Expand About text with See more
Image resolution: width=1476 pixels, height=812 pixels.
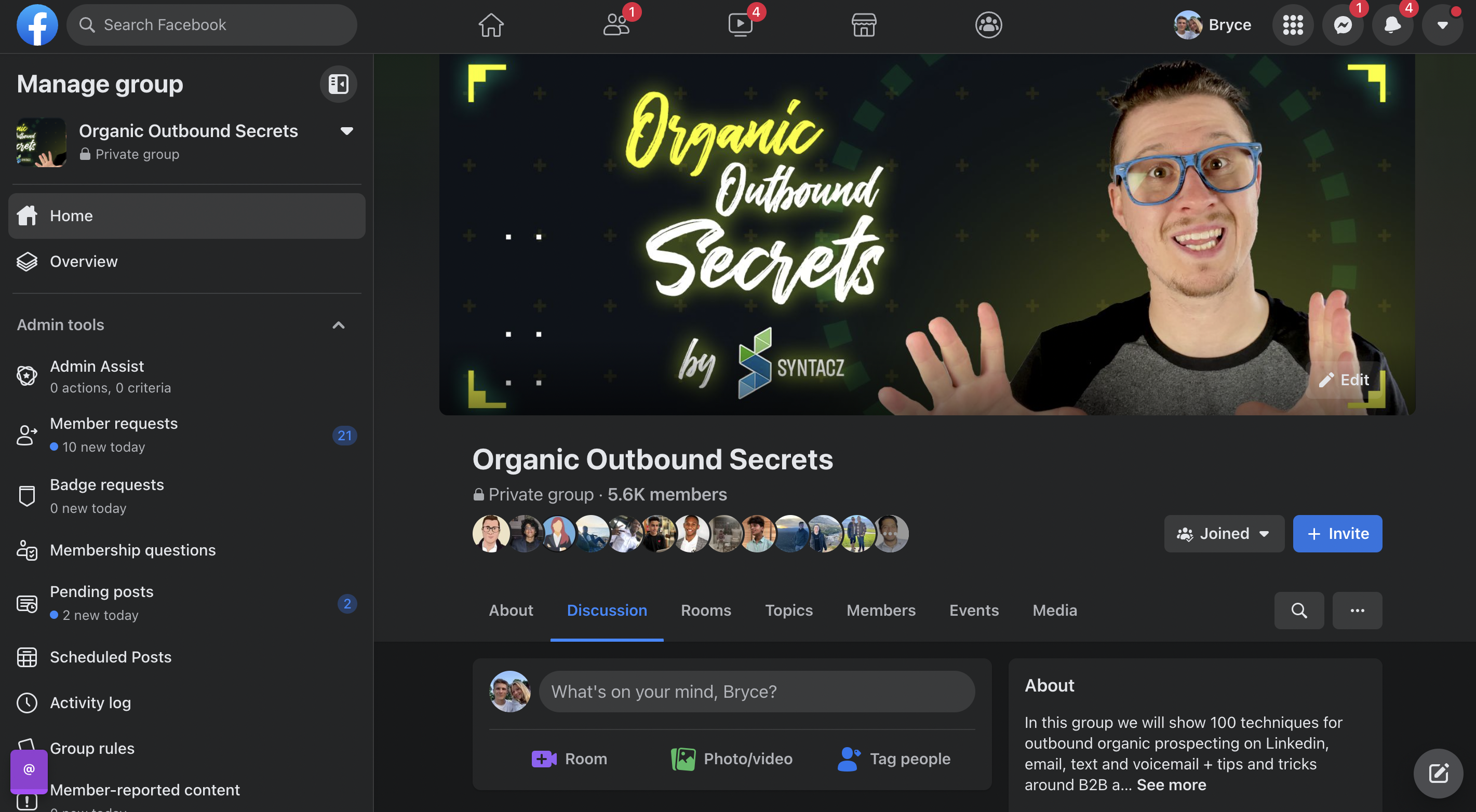(x=1171, y=785)
